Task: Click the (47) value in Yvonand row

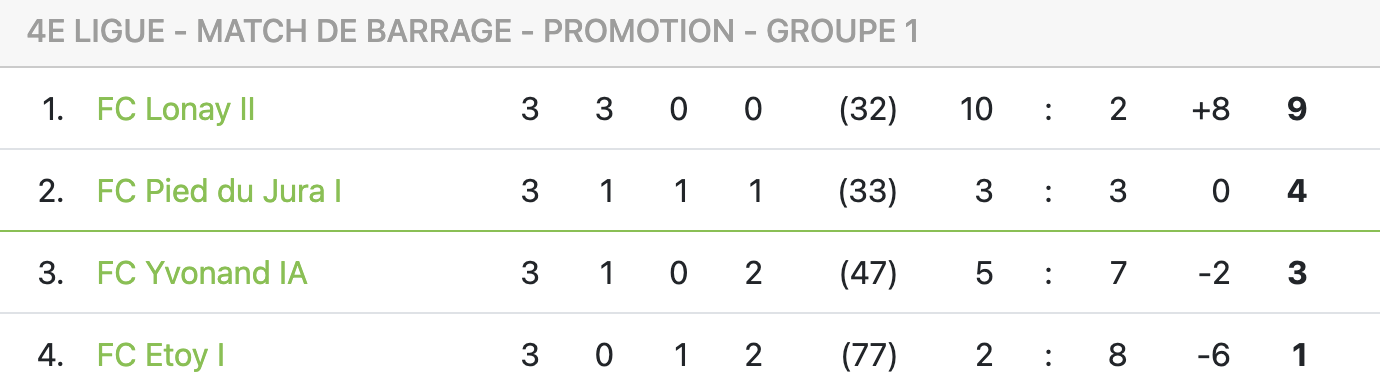Action: (x=868, y=273)
